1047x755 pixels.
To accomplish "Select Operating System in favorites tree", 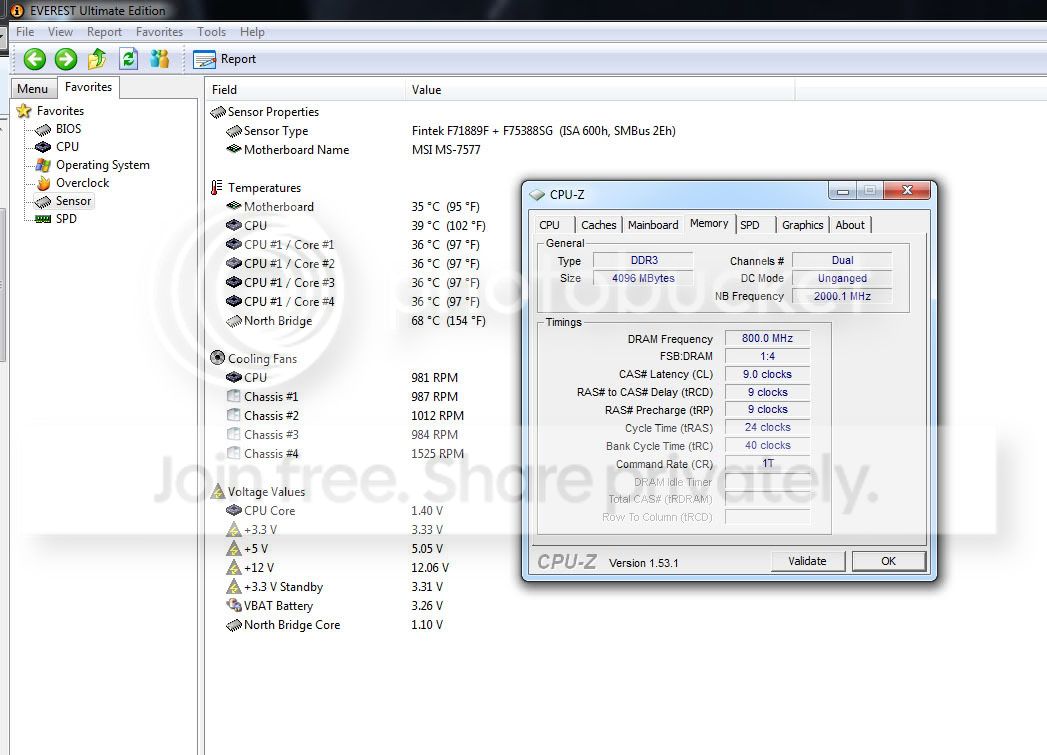I will point(102,165).
